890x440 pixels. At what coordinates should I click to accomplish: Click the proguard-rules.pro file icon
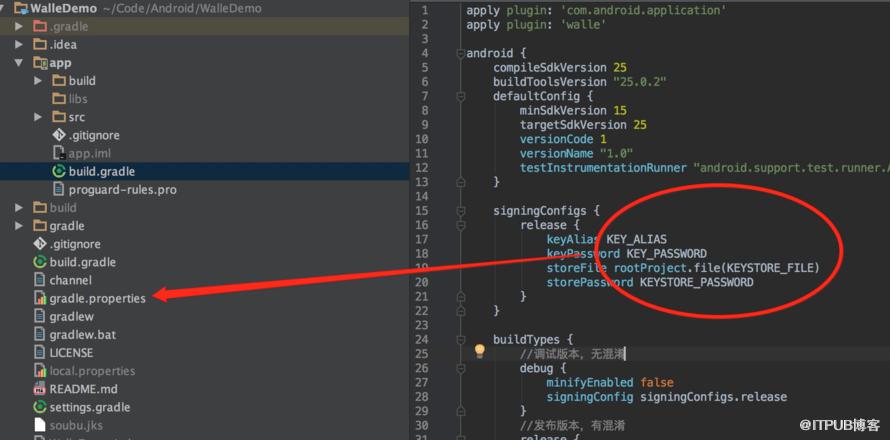coord(59,189)
